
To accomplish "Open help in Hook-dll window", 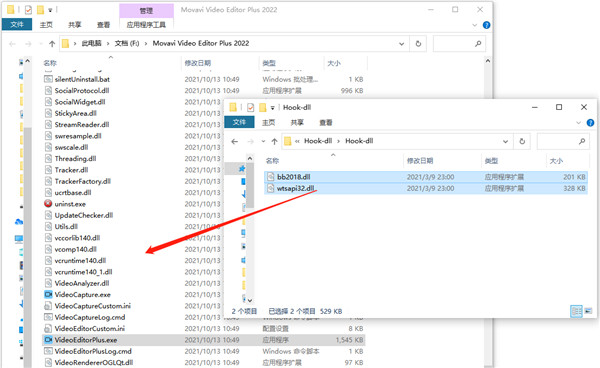I will click(x=590, y=122).
